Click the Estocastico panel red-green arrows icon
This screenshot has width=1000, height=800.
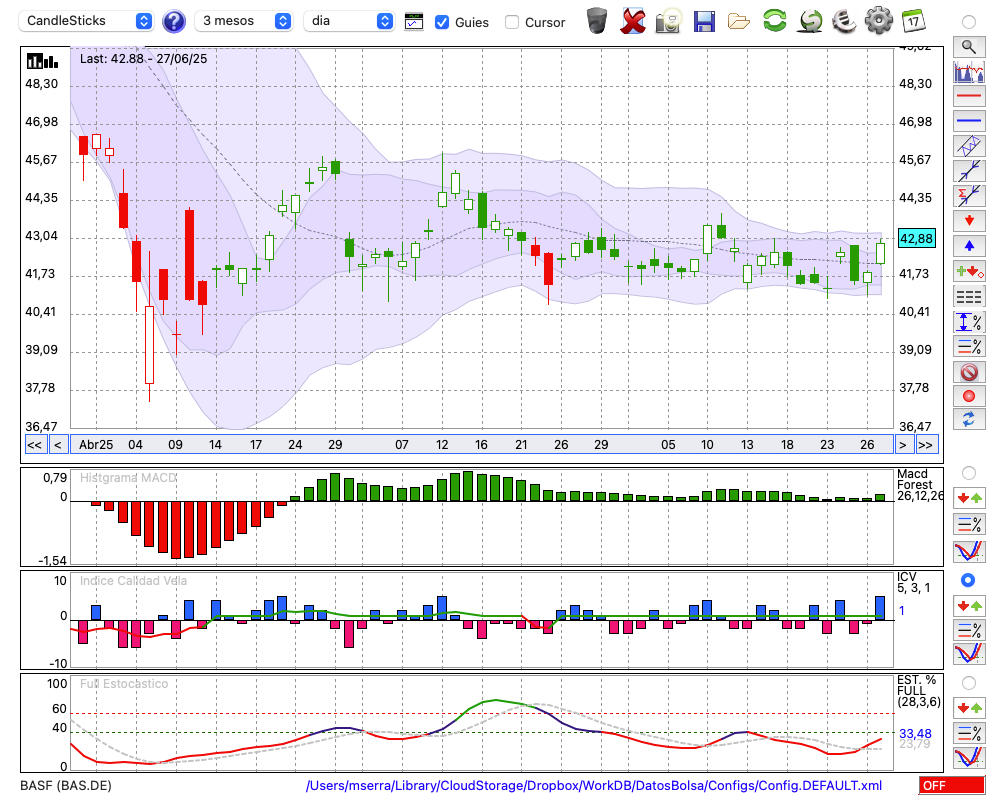[x=969, y=708]
